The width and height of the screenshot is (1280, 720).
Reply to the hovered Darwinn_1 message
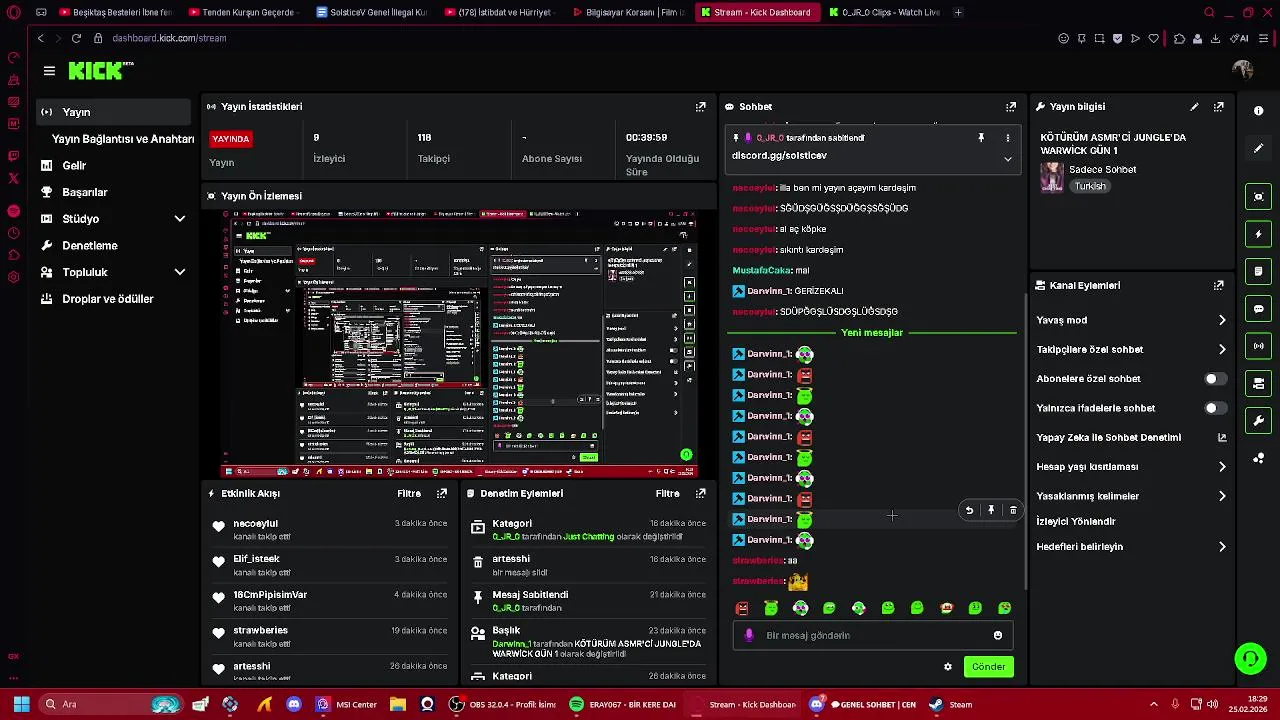969,510
